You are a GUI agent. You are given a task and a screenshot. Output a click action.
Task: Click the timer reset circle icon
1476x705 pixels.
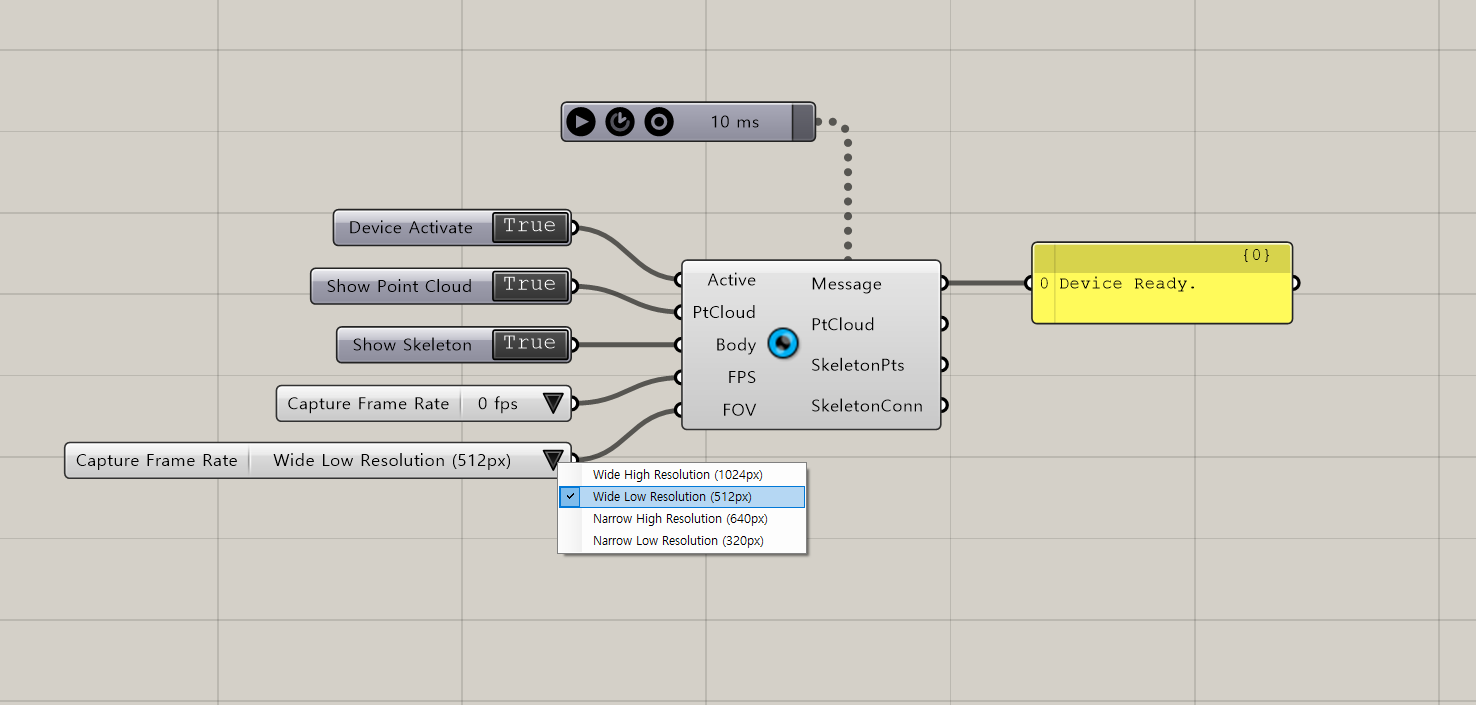click(x=659, y=122)
